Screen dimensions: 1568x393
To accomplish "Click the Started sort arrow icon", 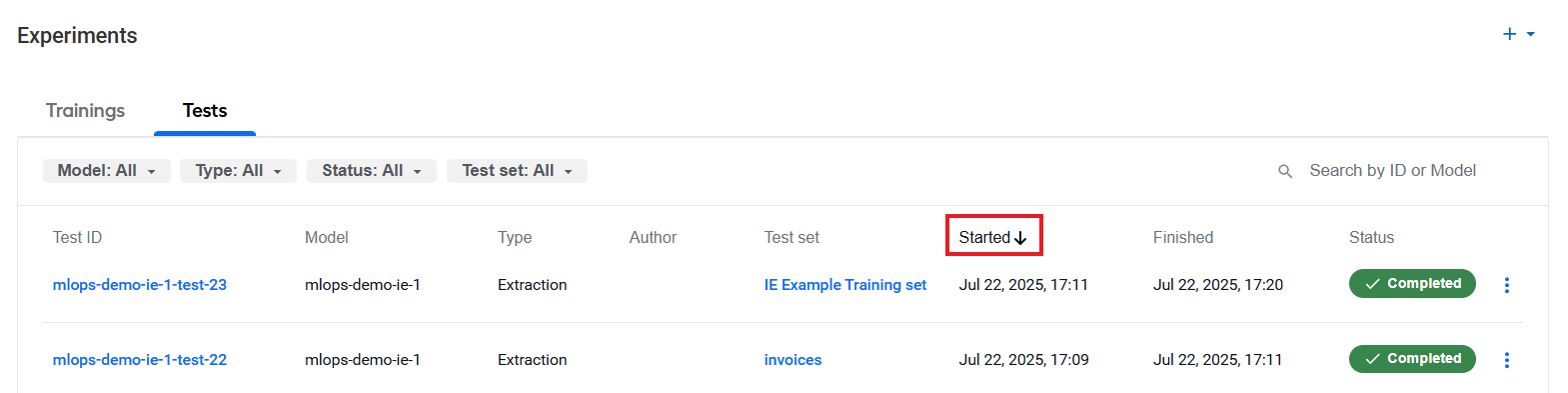I will click(1020, 238).
